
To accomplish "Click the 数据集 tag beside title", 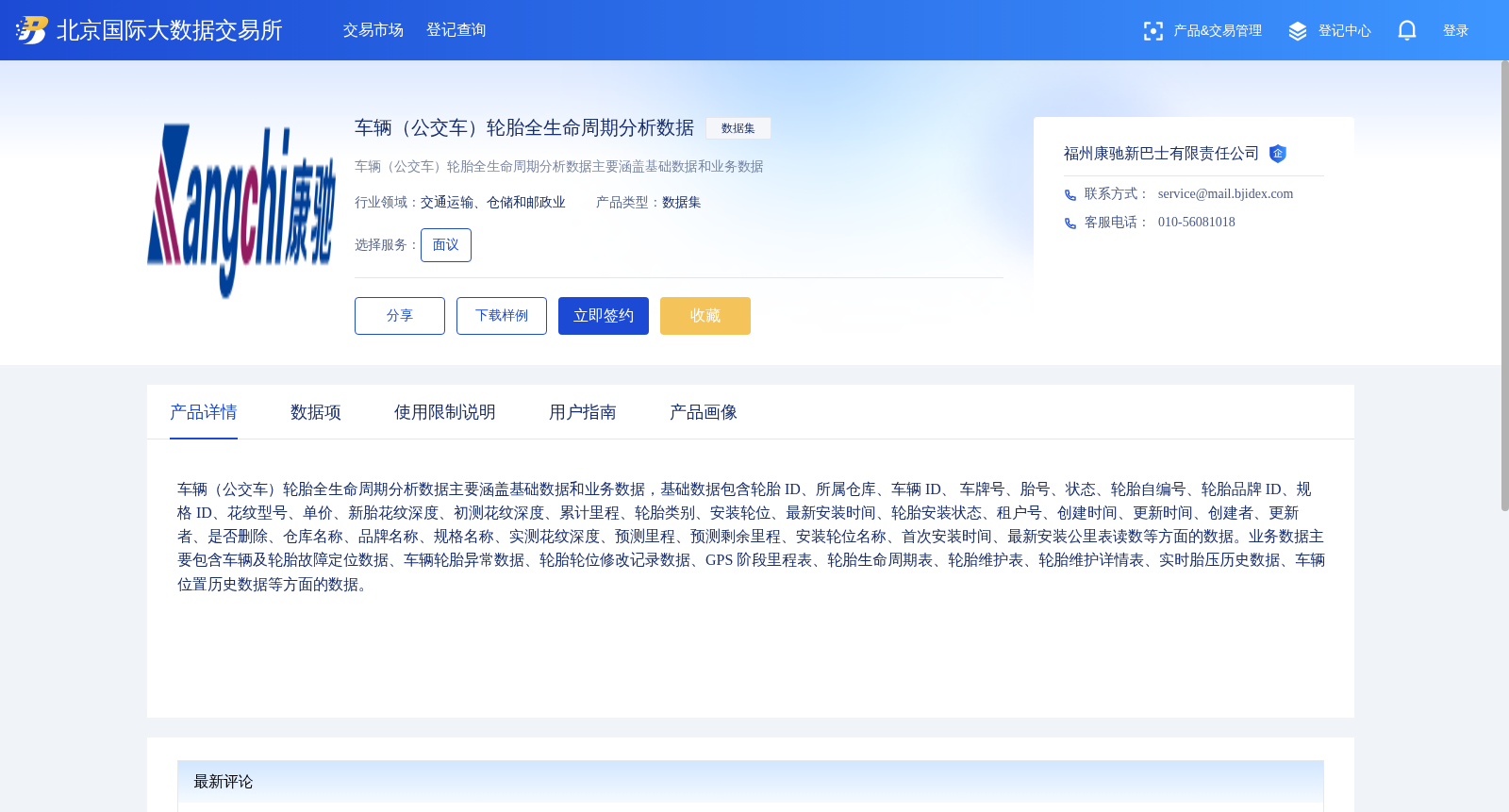I will (738, 128).
